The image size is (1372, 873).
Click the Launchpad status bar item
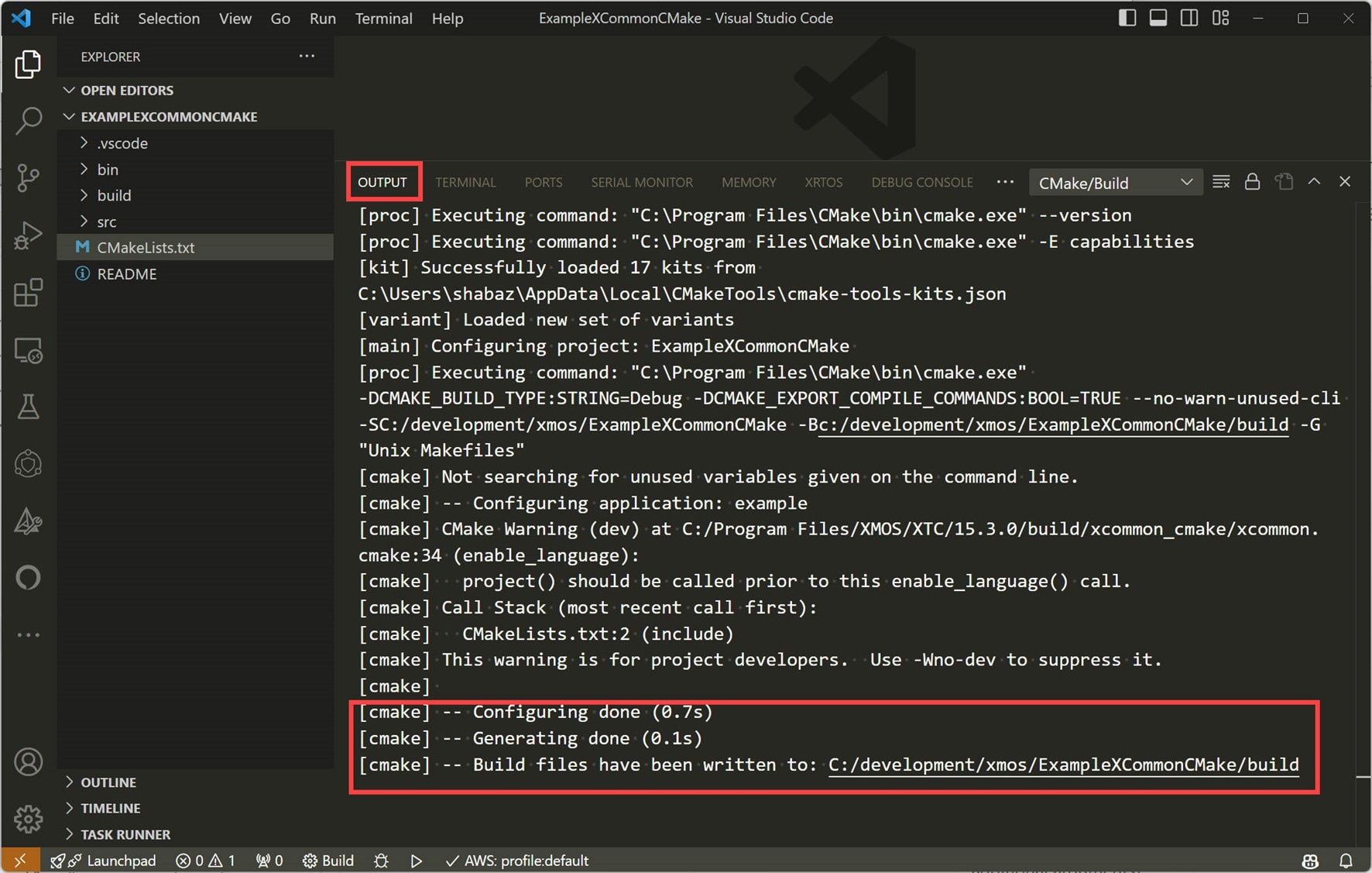[103, 861]
